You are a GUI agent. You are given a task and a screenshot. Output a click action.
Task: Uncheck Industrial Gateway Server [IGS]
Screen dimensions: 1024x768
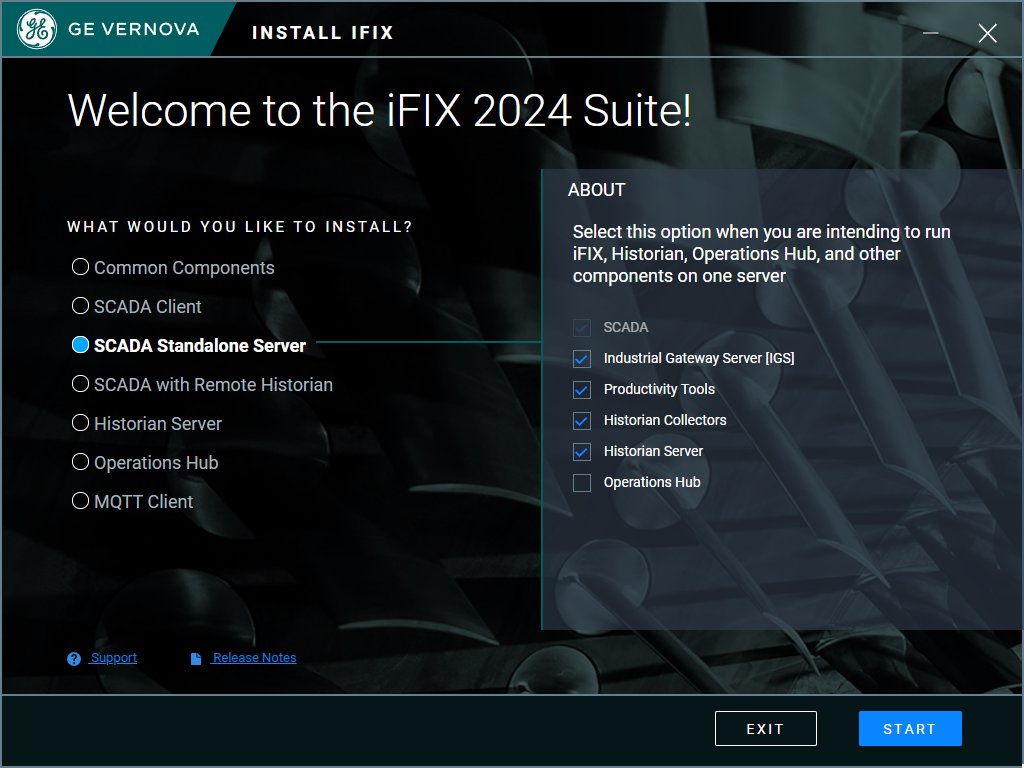pos(582,359)
